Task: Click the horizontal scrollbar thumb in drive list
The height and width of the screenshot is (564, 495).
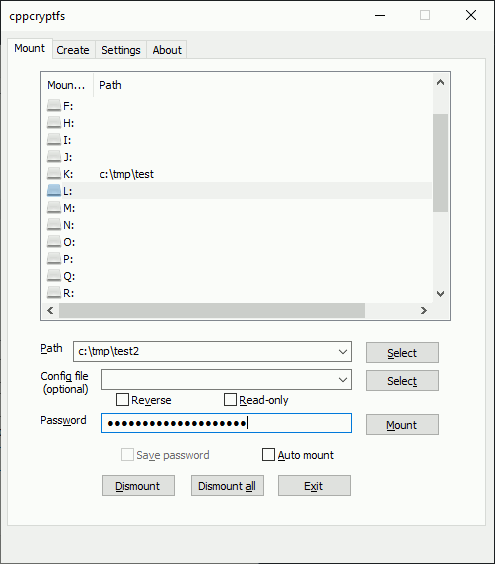Action: (212, 310)
